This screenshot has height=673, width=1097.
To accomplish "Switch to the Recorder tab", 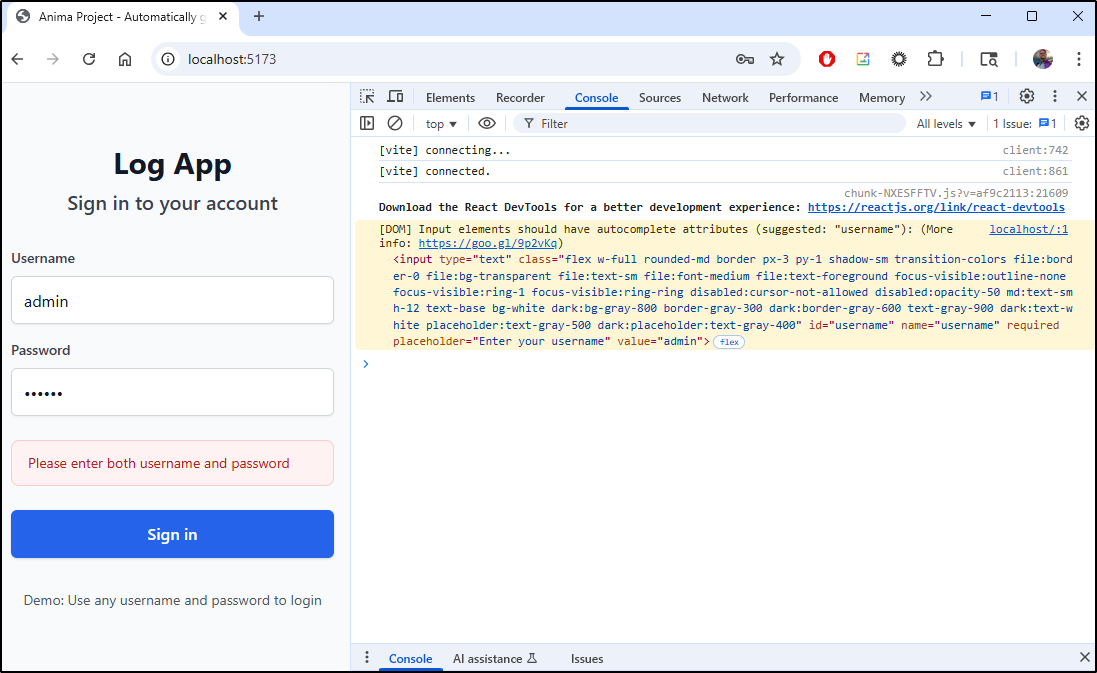I will pyautogui.click(x=520, y=98).
